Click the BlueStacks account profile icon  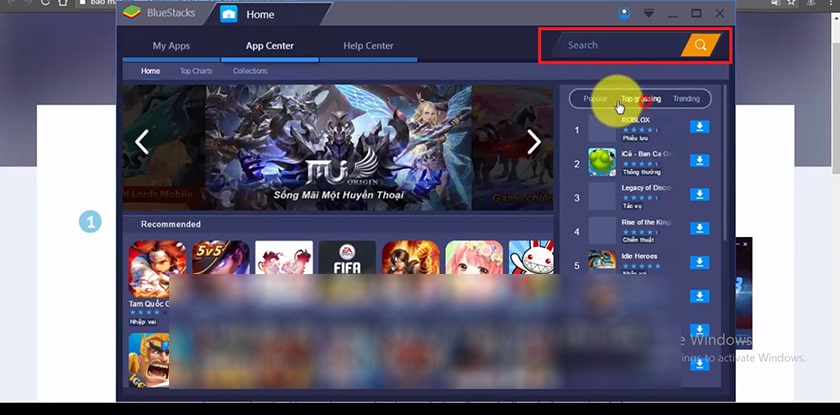[625, 14]
